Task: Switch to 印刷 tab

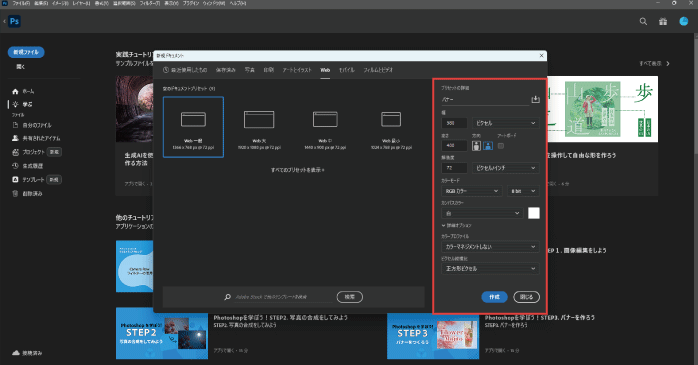Action: [268, 70]
